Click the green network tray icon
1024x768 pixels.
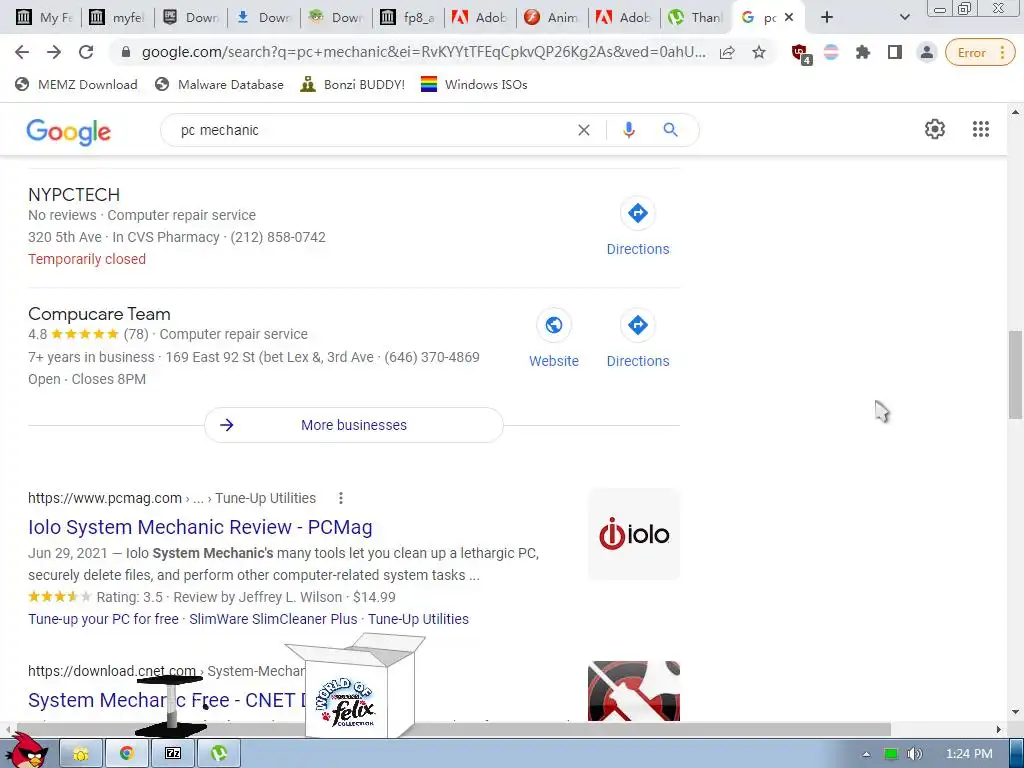pos(891,754)
